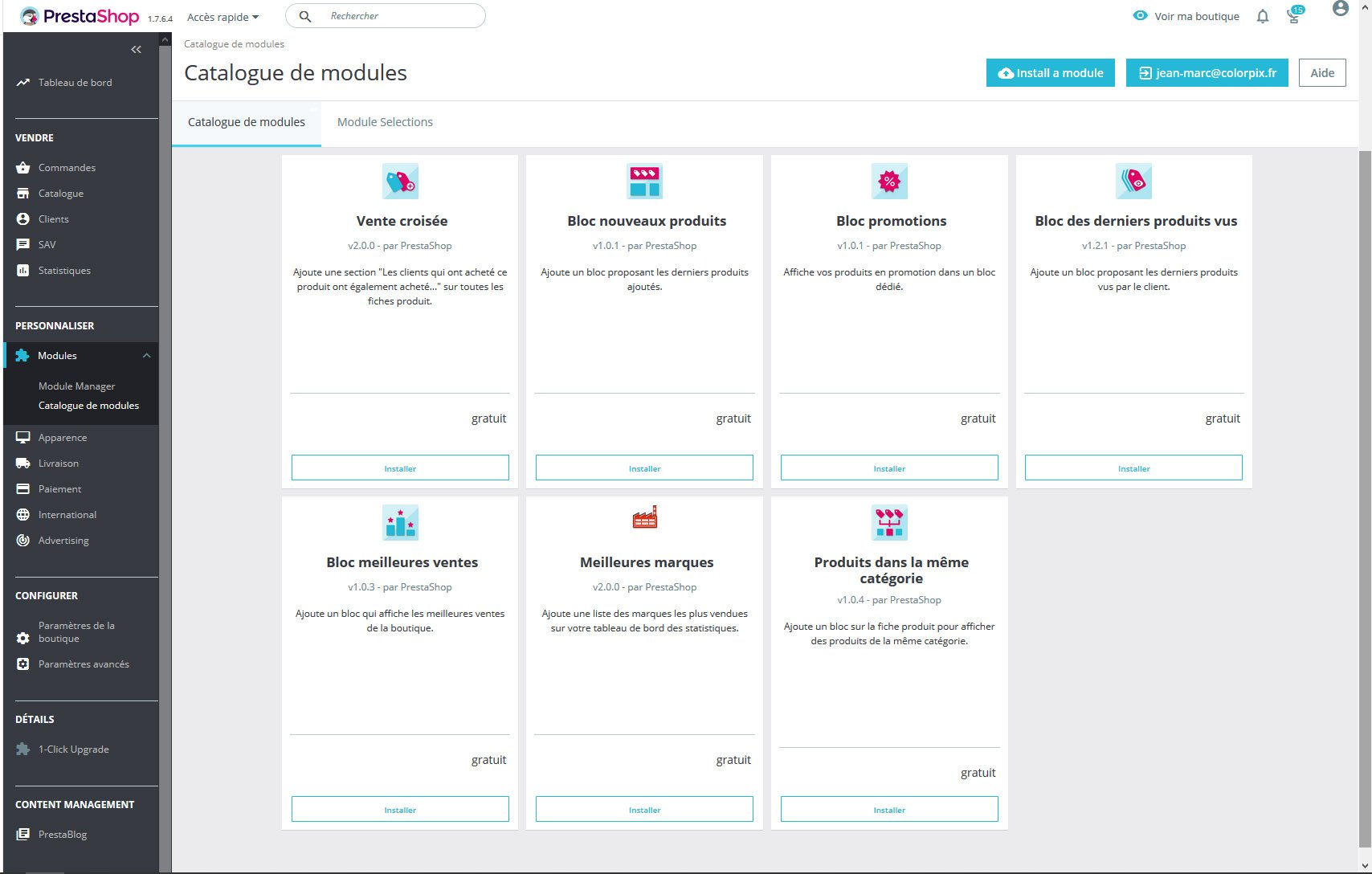Screen dimensions: 1372x874
Task: Click the Bloc nouveaux produits module icon
Action: pyautogui.click(x=645, y=182)
